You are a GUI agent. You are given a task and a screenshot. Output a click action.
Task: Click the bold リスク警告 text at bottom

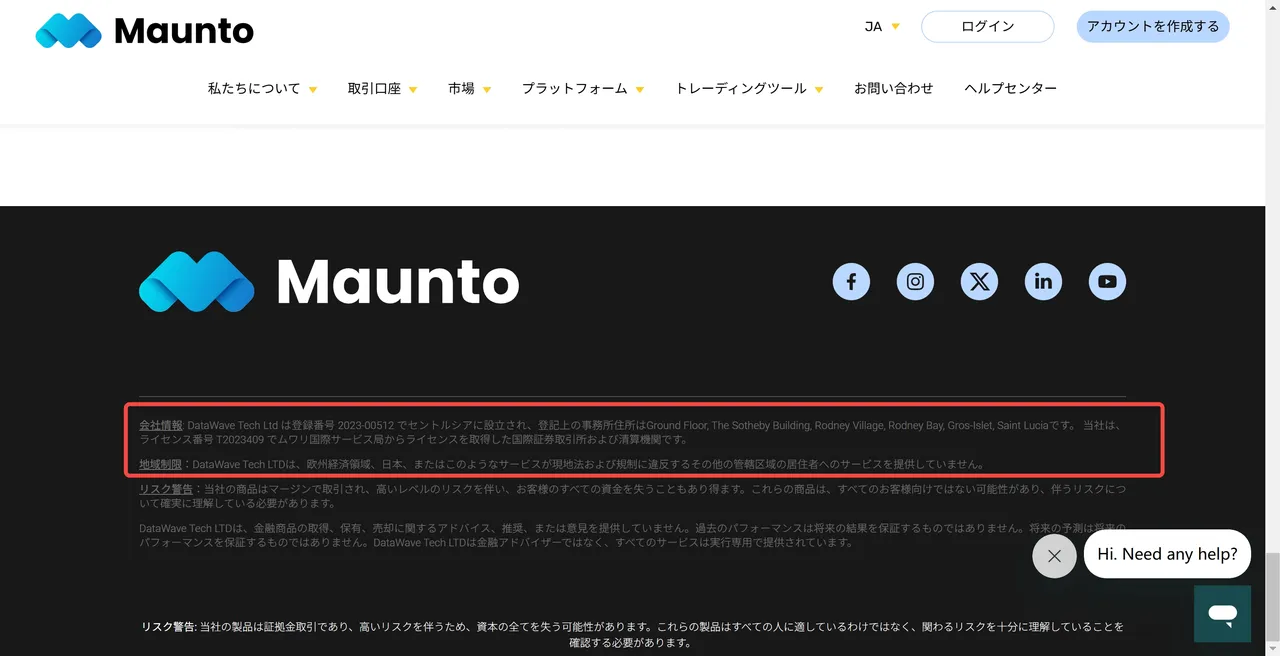169,627
